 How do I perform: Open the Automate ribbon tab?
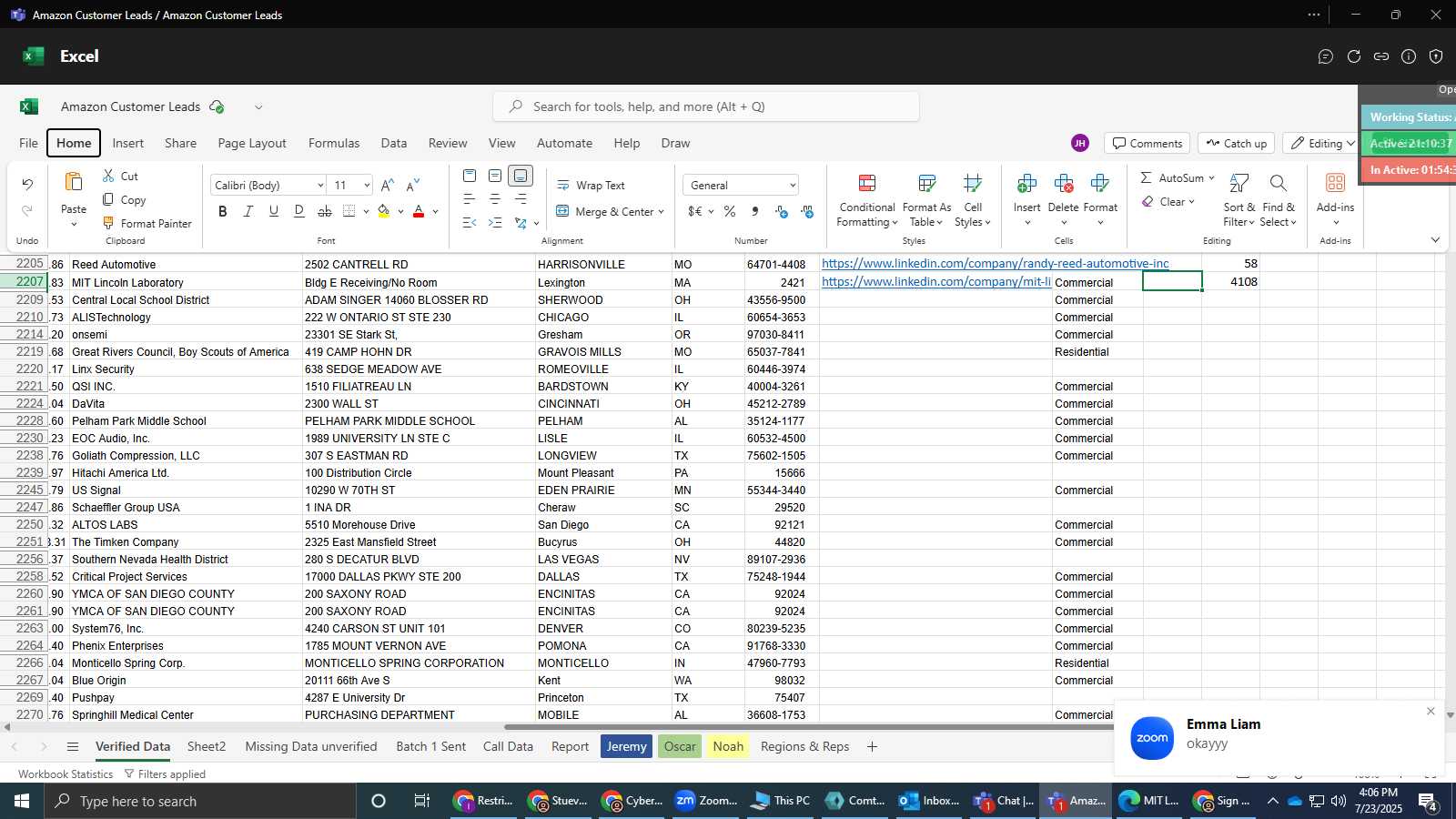pyautogui.click(x=564, y=143)
